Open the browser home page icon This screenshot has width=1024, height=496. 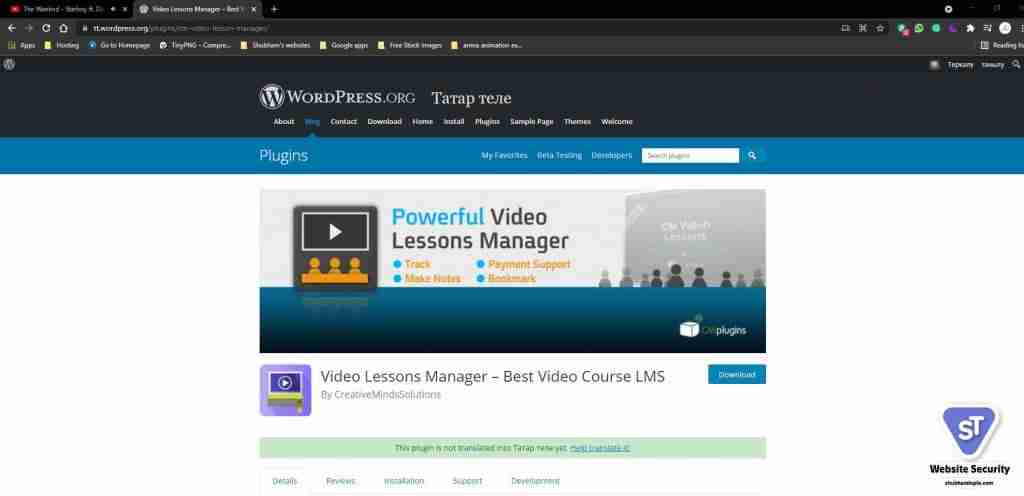tap(63, 28)
